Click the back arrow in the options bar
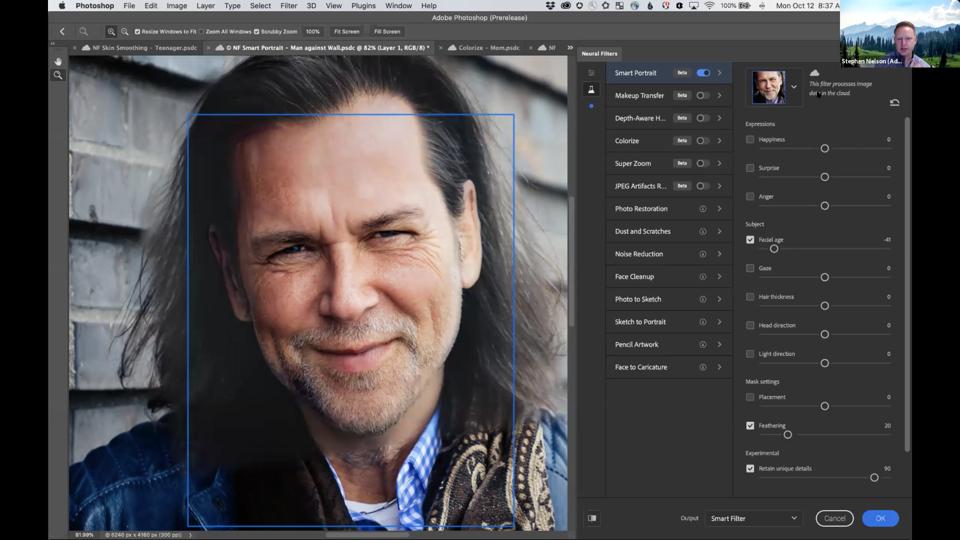The height and width of the screenshot is (540, 960). pyautogui.click(x=62, y=32)
